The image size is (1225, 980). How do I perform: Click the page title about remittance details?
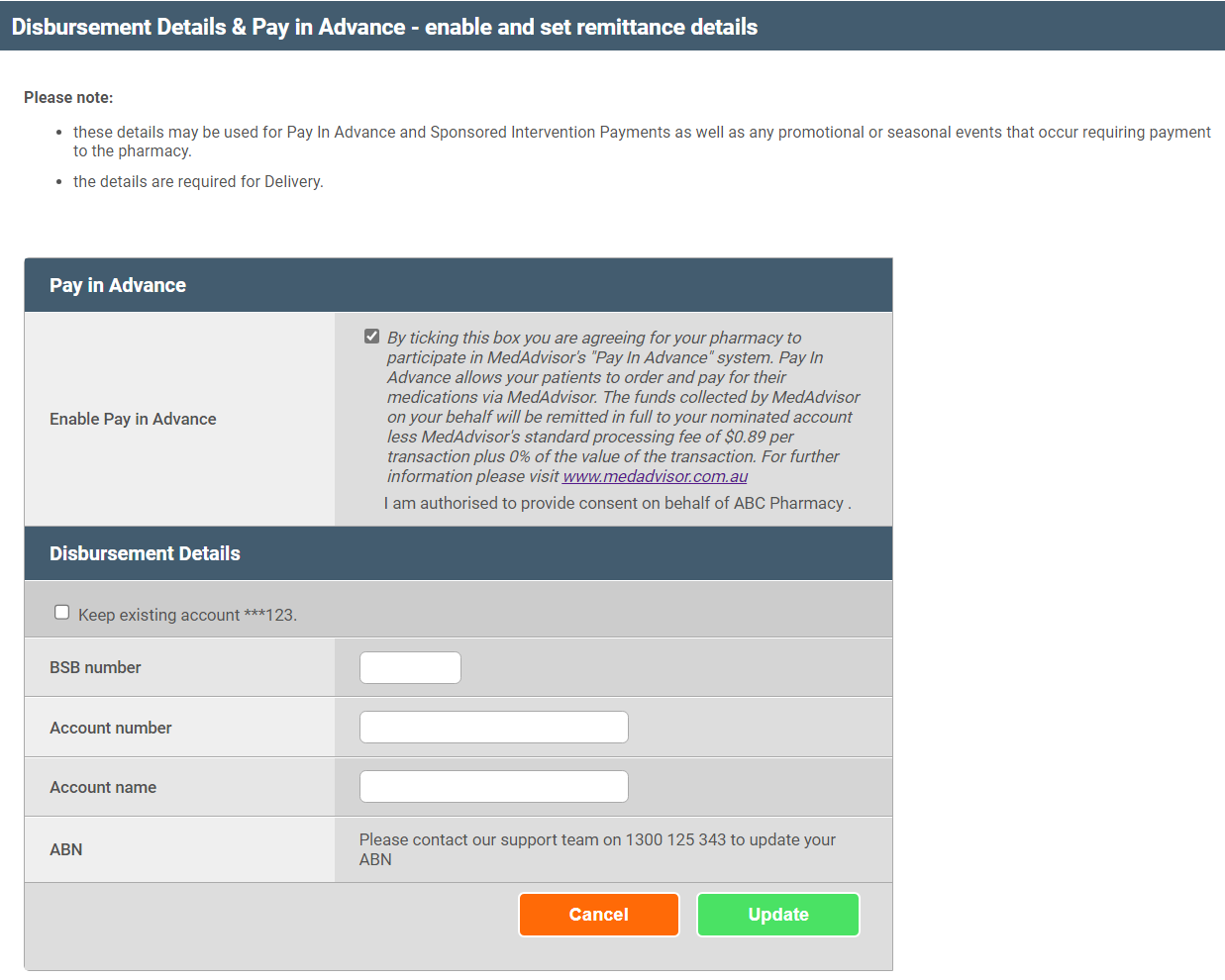(x=381, y=27)
